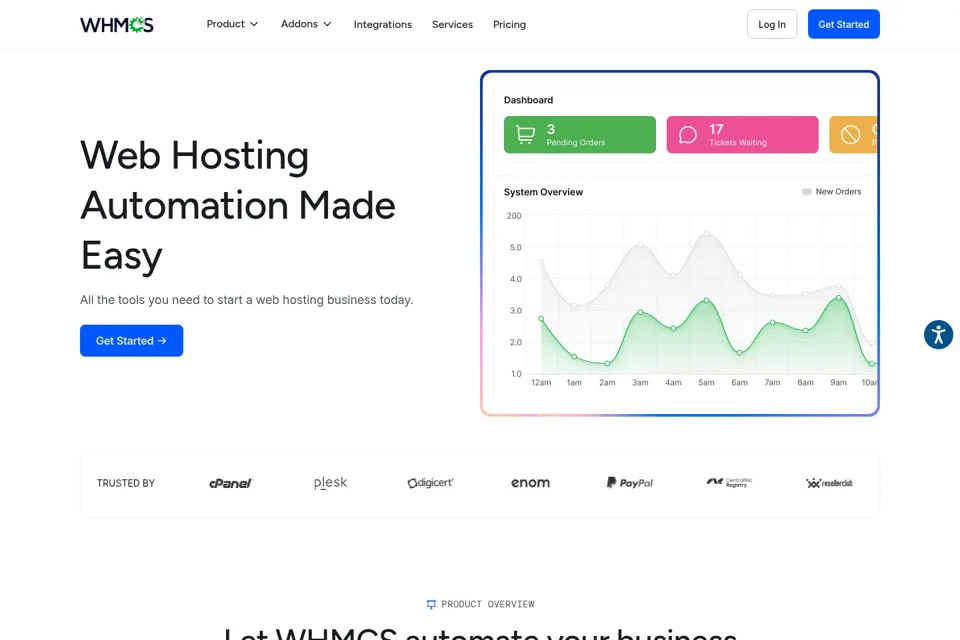This screenshot has width=960, height=640.
Task: Click the "All the tools you need" subtitle
Action: click(247, 300)
